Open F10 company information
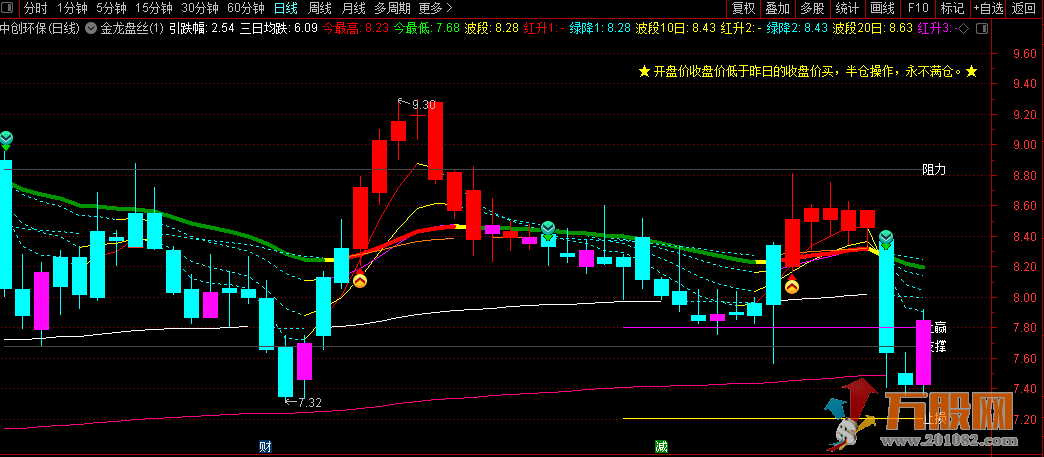 [918, 9]
